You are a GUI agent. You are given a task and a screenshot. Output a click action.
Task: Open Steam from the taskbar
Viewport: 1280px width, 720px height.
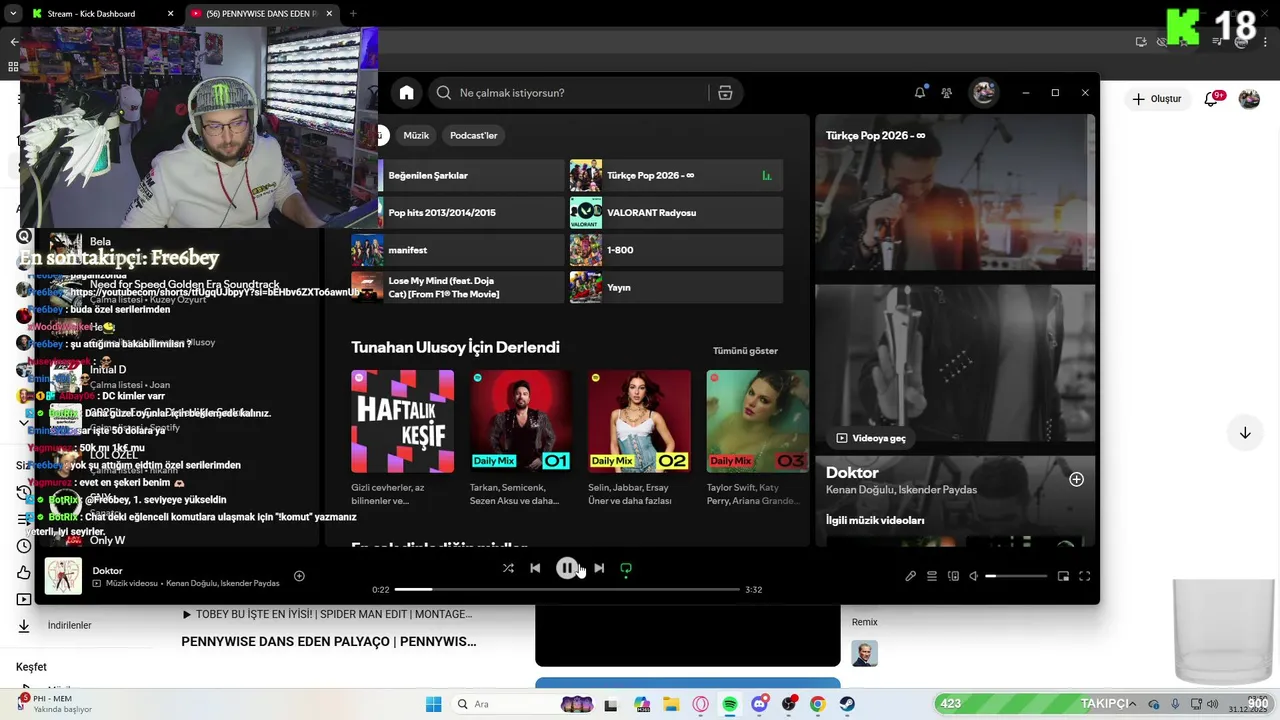847,704
